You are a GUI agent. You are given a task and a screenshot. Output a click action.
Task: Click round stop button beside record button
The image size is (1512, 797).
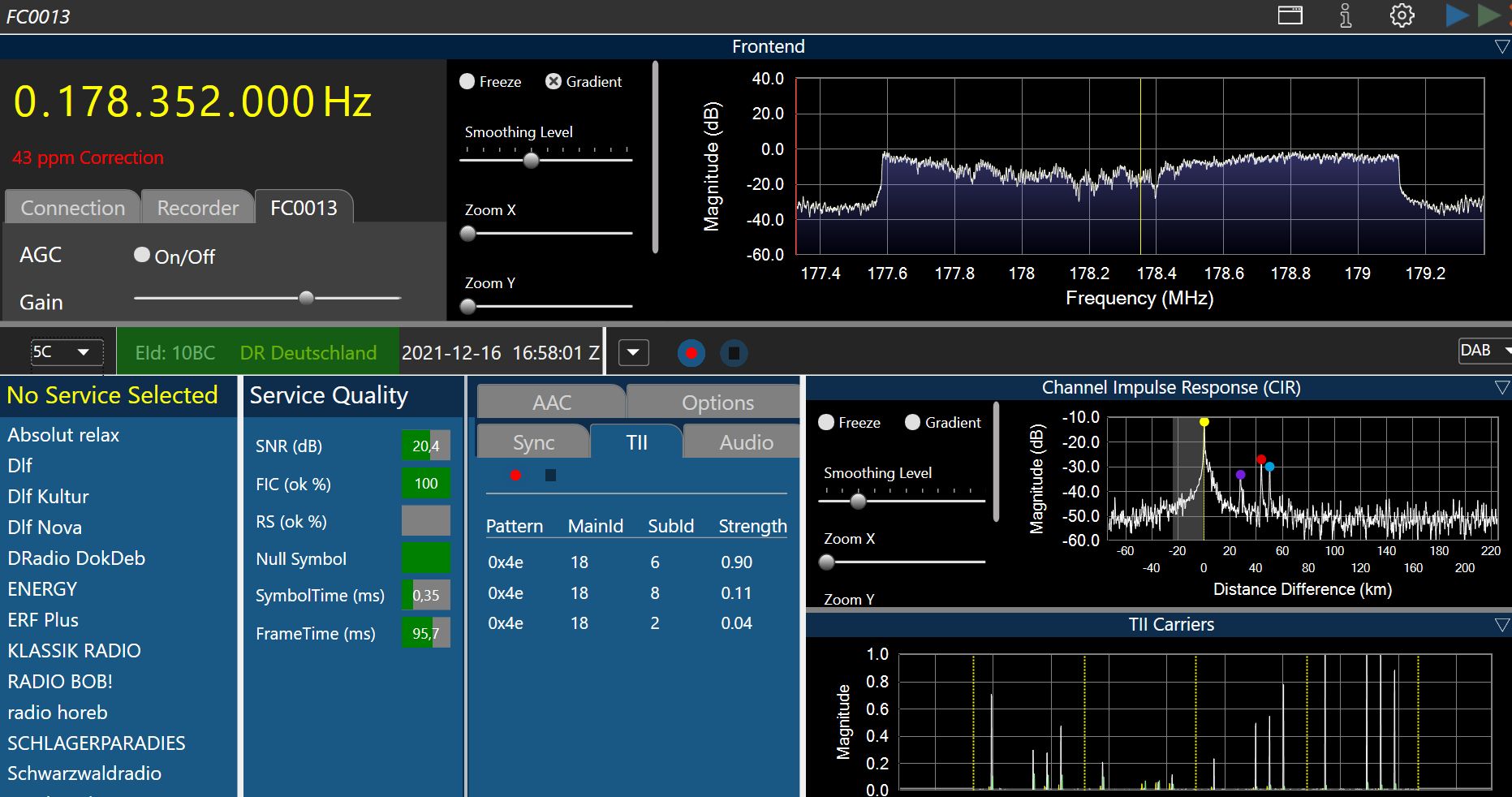(x=734, y=353)
